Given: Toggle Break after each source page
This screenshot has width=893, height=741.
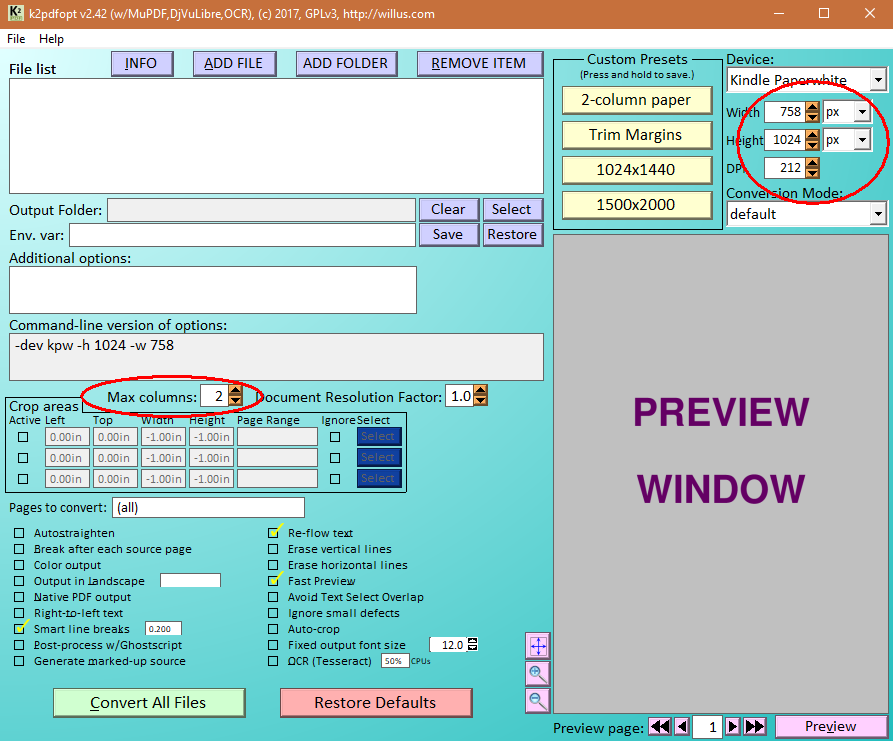Looking at the screenshot, I should [19, 549].
